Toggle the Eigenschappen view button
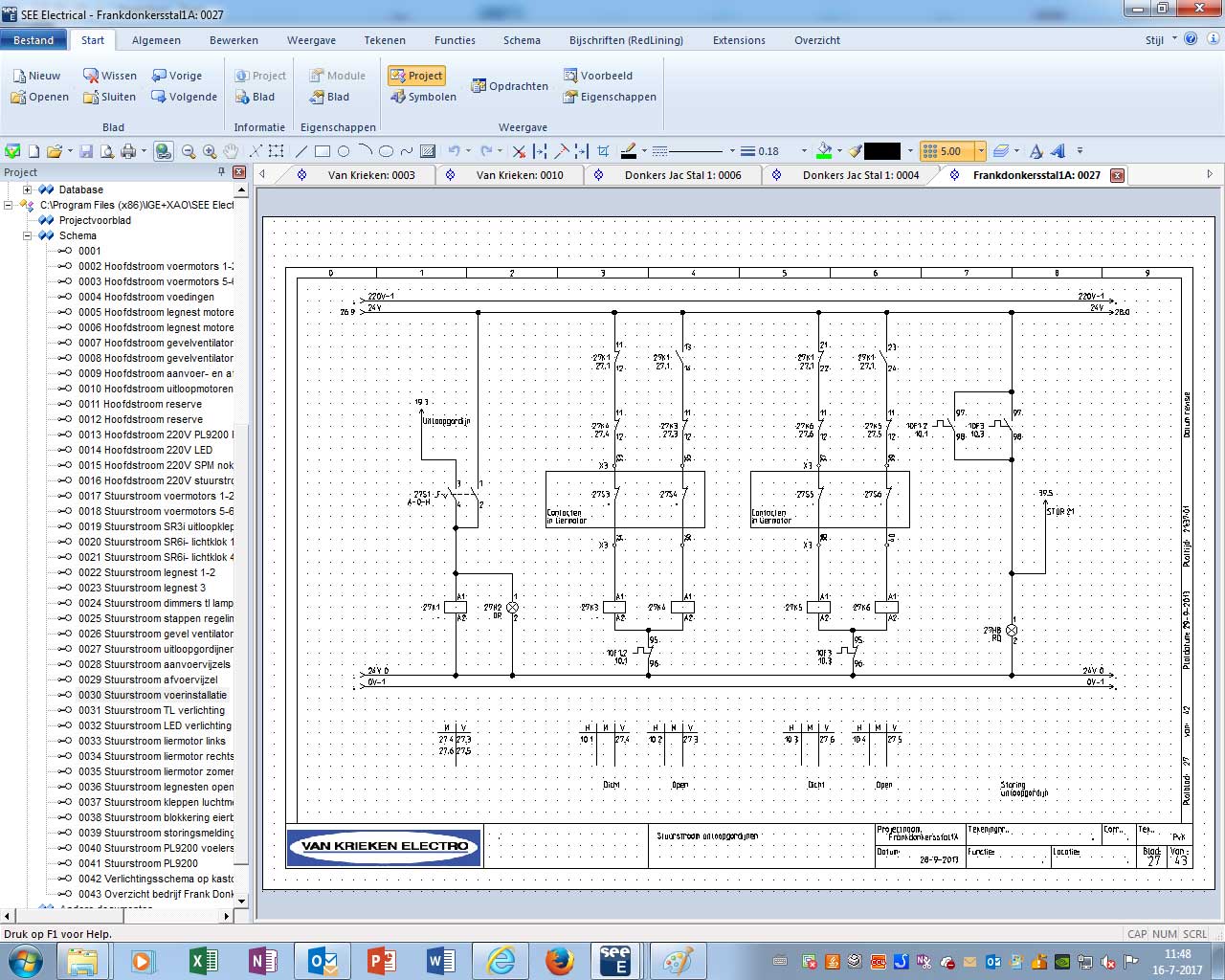1225x980 pixels. [609, 97]
